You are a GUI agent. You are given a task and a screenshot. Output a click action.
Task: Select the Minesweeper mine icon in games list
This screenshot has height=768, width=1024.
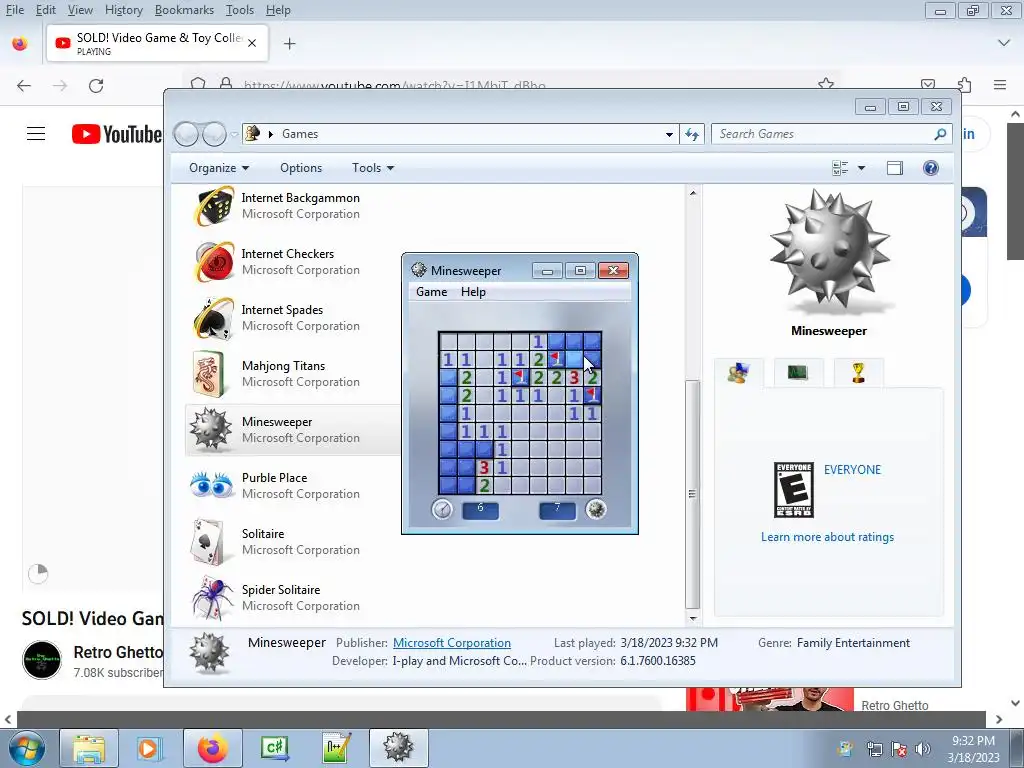point(210,430)
